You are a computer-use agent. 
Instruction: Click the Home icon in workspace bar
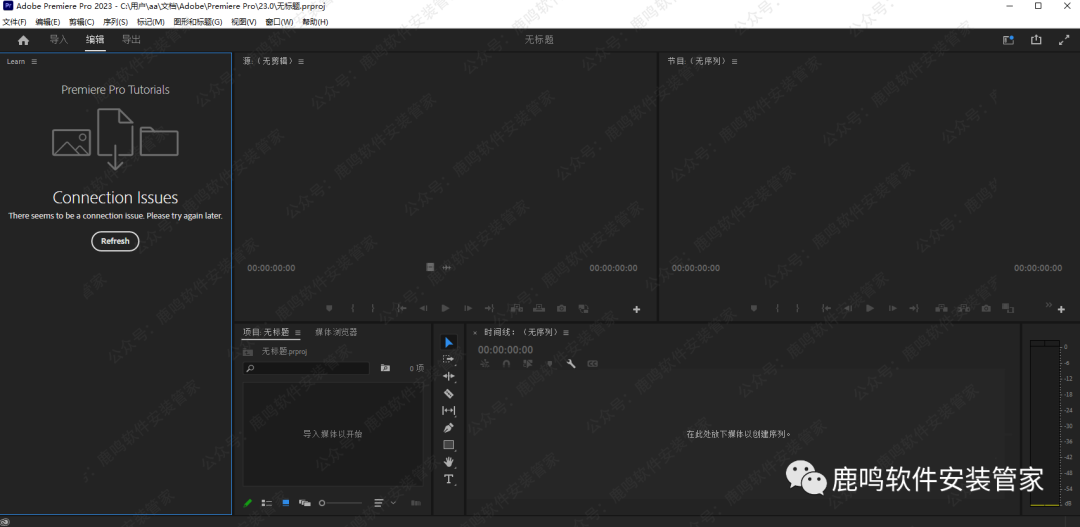(x=23, y=40)
